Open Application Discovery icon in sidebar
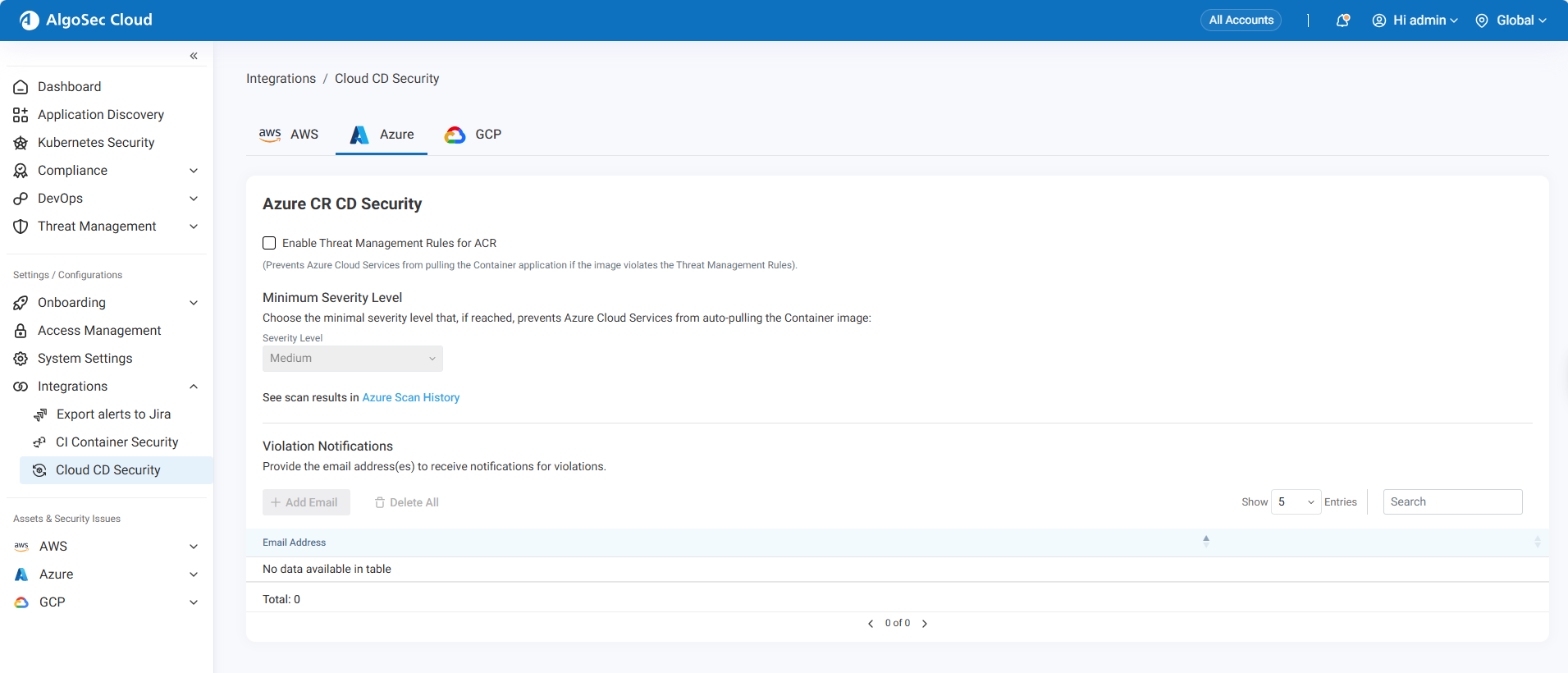Screen dimensions: 1568x673 coord(21,115)
